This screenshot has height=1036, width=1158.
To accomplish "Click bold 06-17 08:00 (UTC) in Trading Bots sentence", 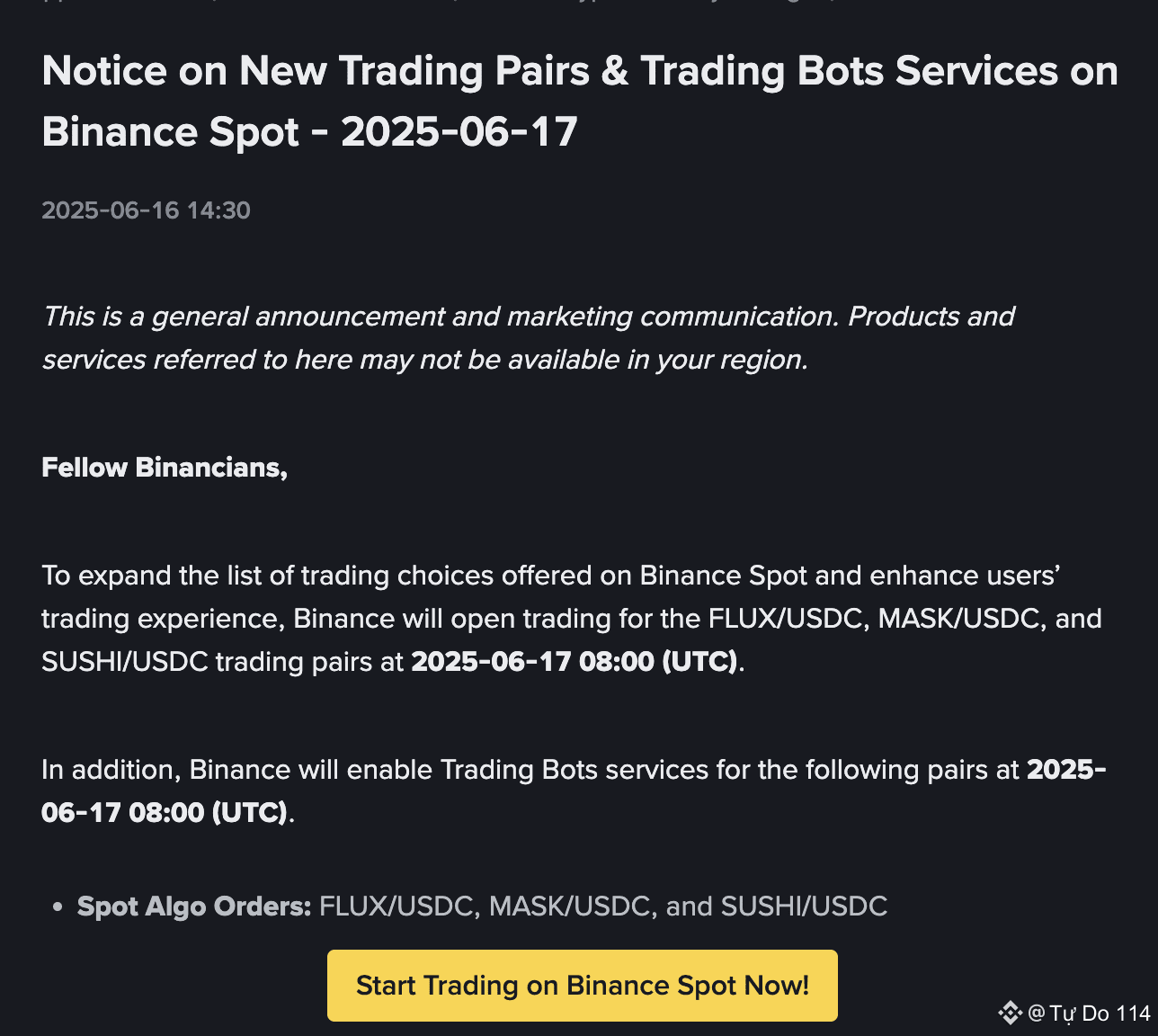I will click(164, 813).
